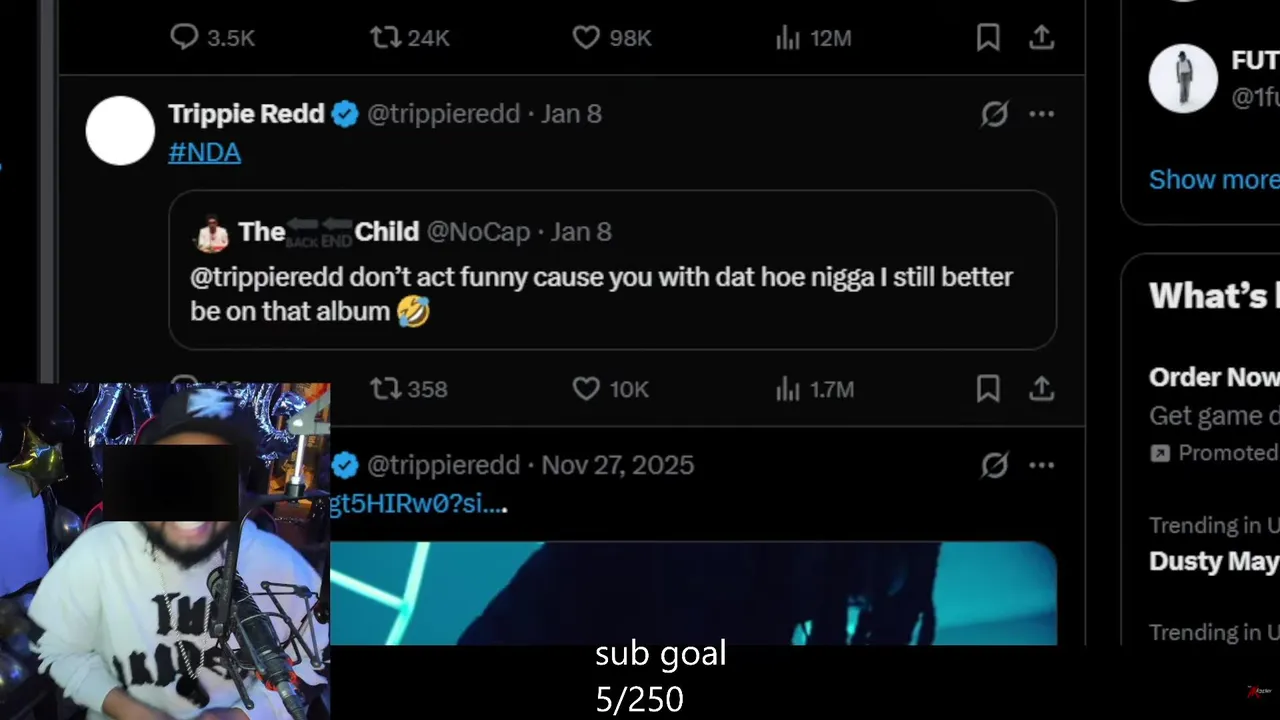This screenshot has height=720, width=1280.
Task: Repost the tweet with 24K reposts
Action: [x=410, y=38]
